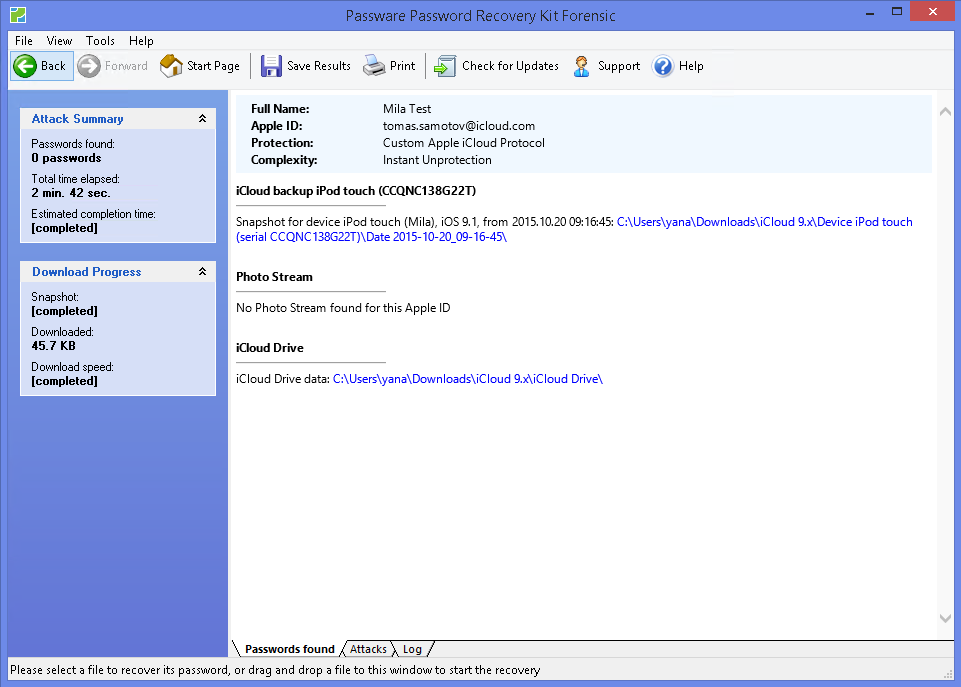Open the iCloud Drive folder path link
This screenshot has width=961, height=687.
tap(468, 379)
